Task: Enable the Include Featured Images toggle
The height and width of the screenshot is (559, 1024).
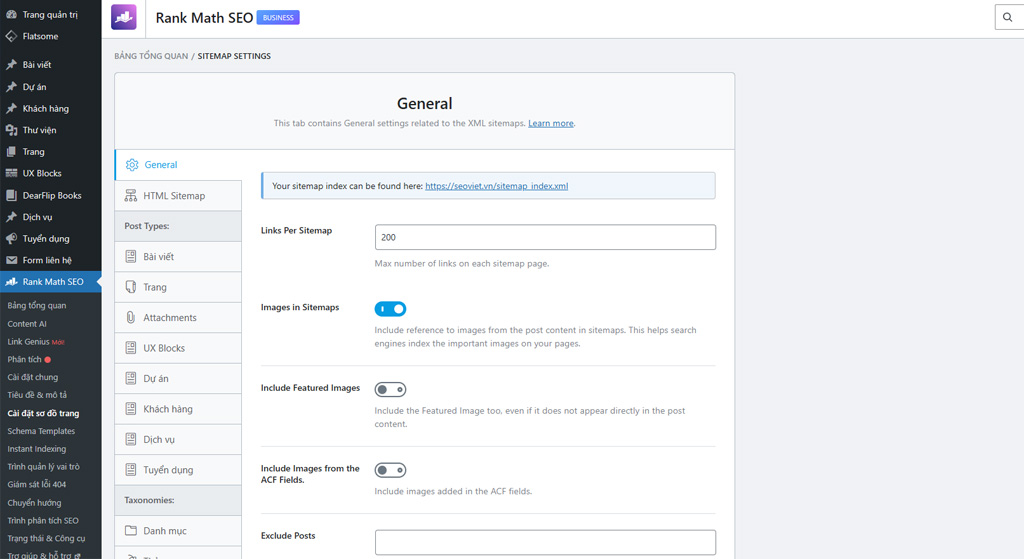Action: point(391,389)
